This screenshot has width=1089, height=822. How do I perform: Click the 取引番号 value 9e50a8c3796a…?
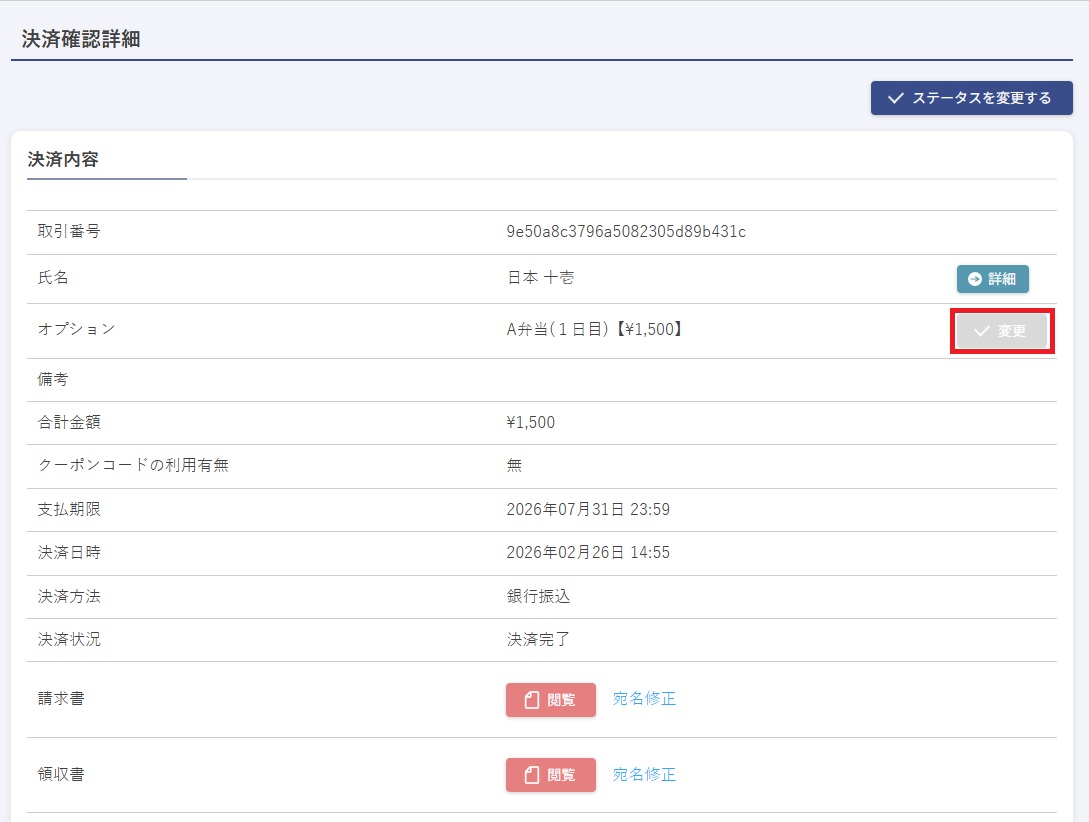pos(626,232)
